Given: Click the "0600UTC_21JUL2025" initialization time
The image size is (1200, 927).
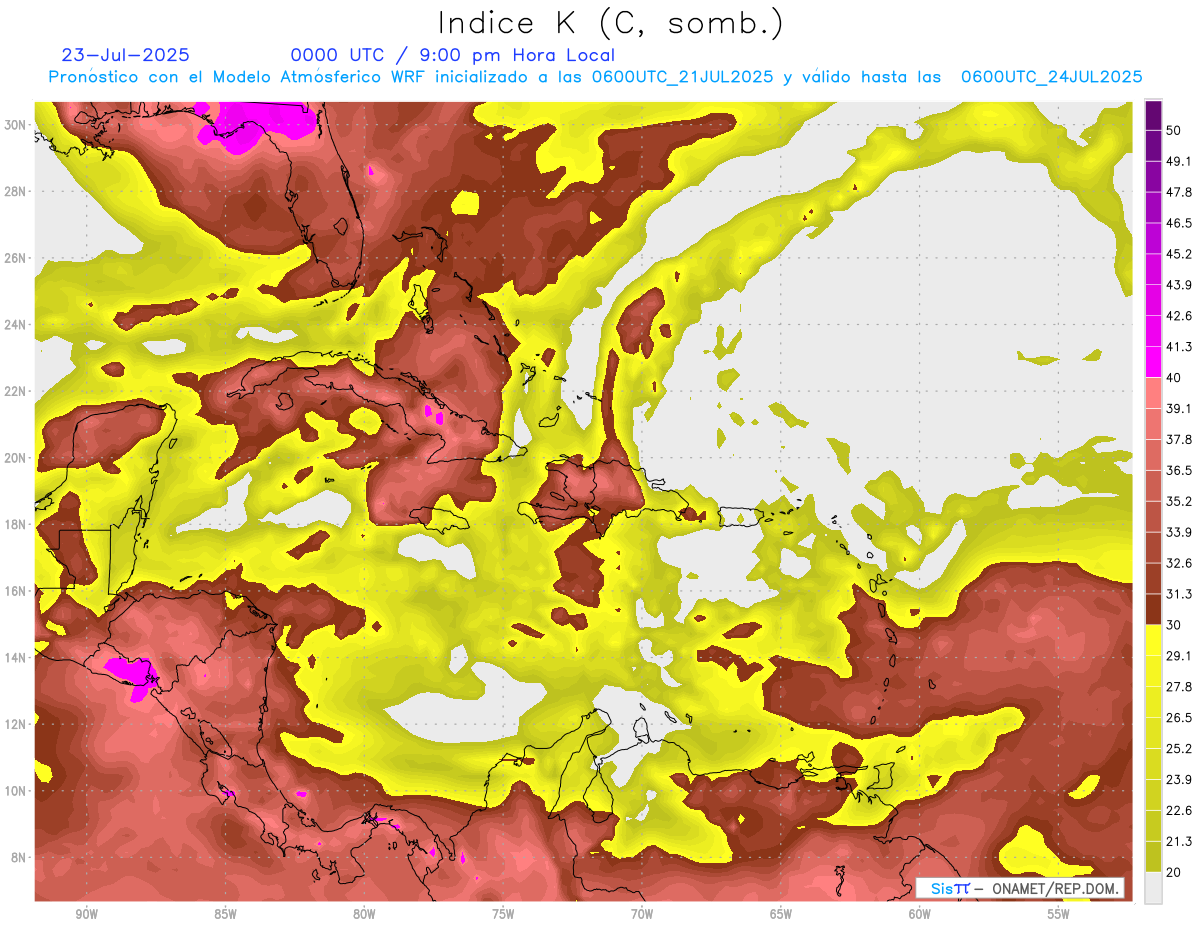Looking at the screenshot, I should click(682, 77).
